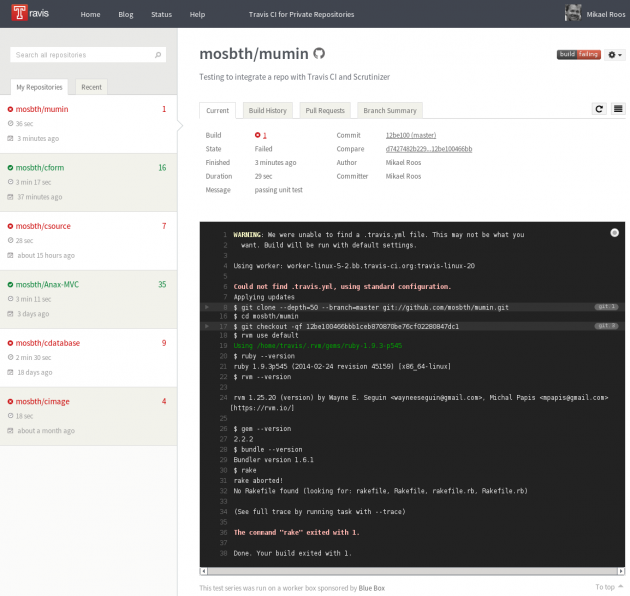This screenshot has width=630, height=596.
Task: Click the search magnifier icon
Action: (158, 55)
